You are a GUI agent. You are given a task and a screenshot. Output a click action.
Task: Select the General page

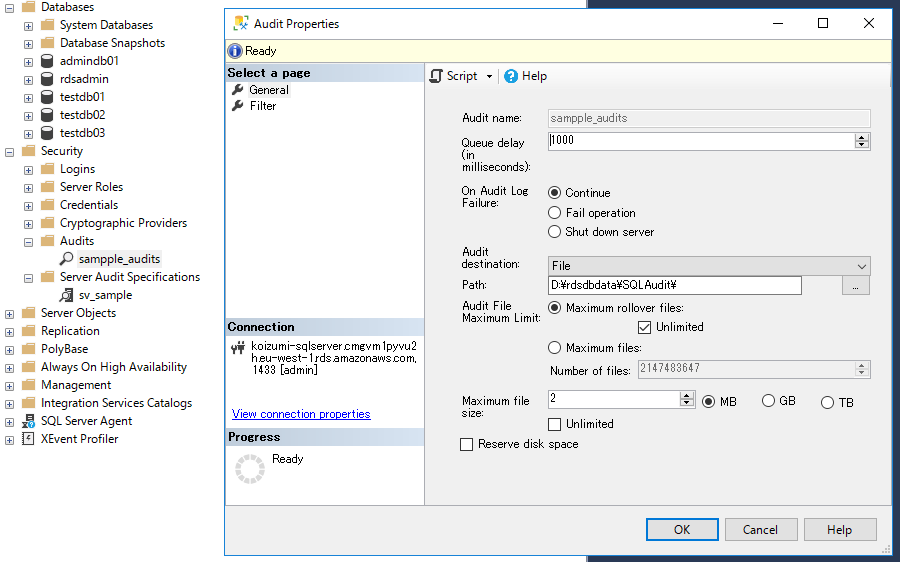tap(269, 90)
